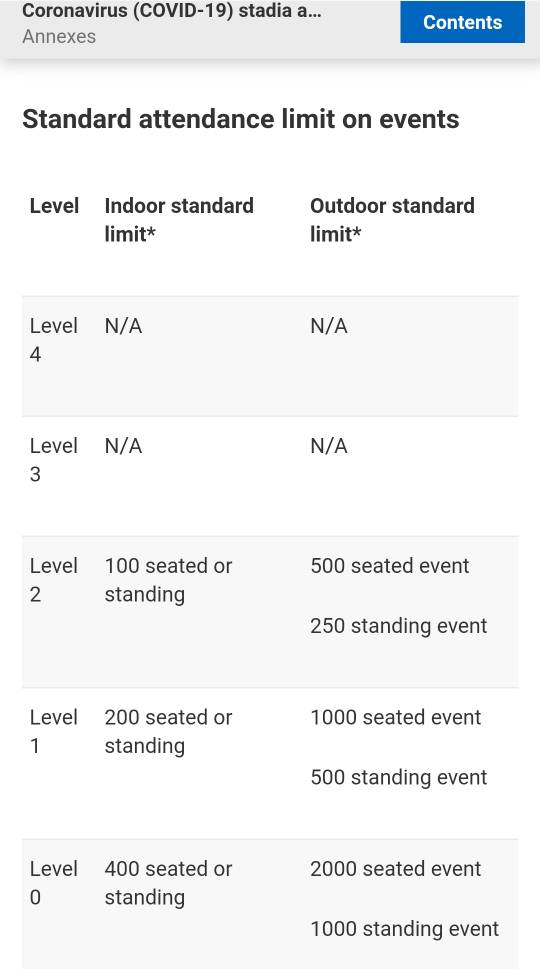Select the Level 4 row label

point(54,340)
